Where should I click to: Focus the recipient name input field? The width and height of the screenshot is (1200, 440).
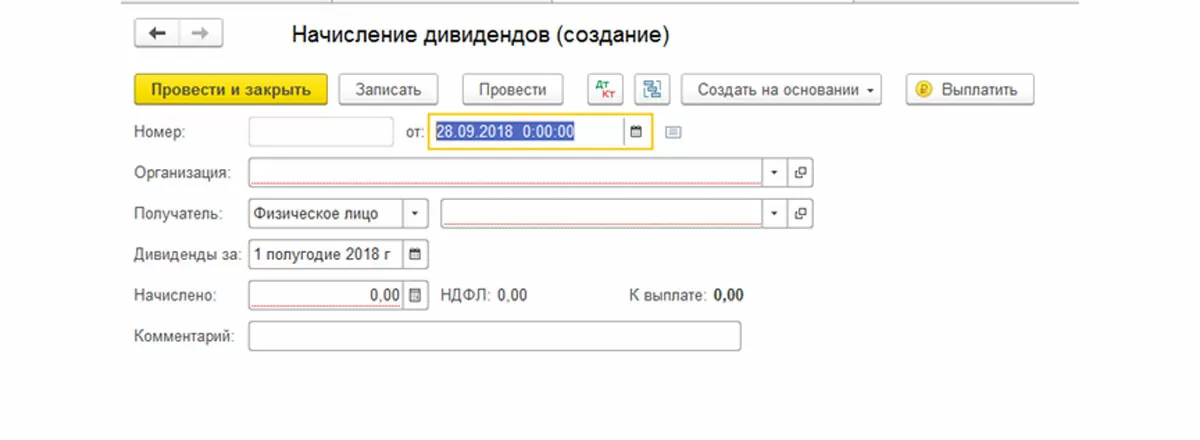(x=602, y=213)
